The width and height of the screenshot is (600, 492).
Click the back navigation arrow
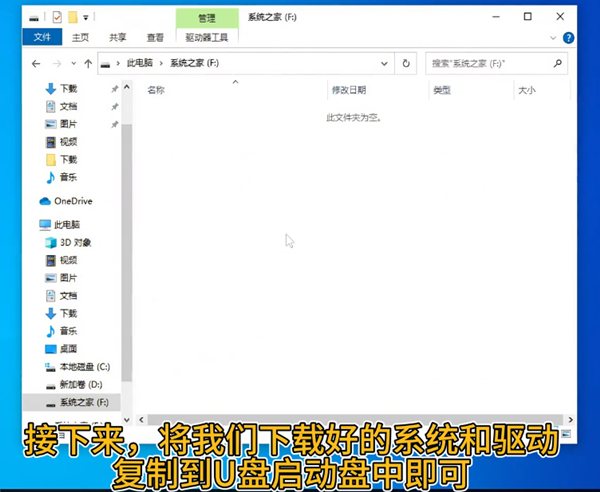pos(36,63)
